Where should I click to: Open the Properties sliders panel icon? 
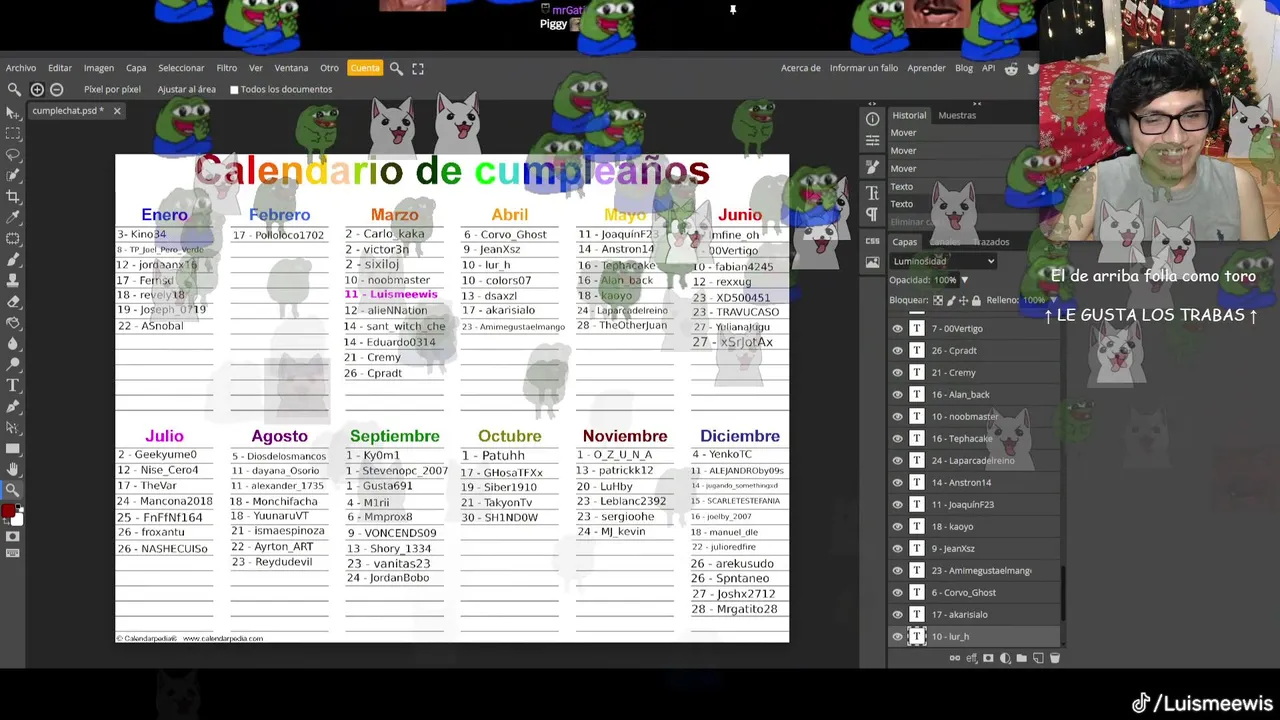pos(872,141)
